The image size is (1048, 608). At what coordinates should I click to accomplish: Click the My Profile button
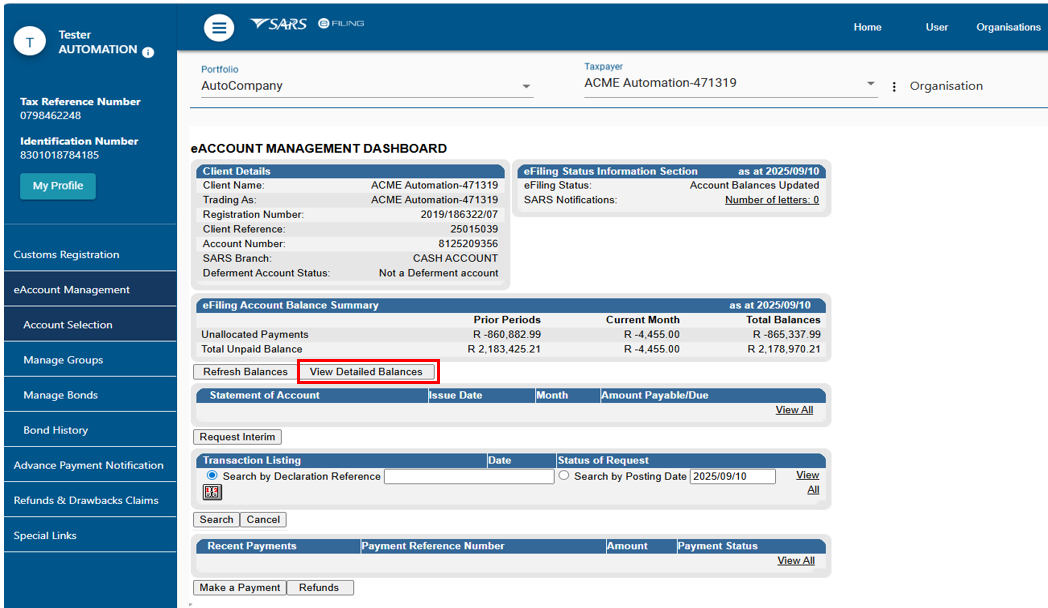pyautogui.click(x=58, y=186)
